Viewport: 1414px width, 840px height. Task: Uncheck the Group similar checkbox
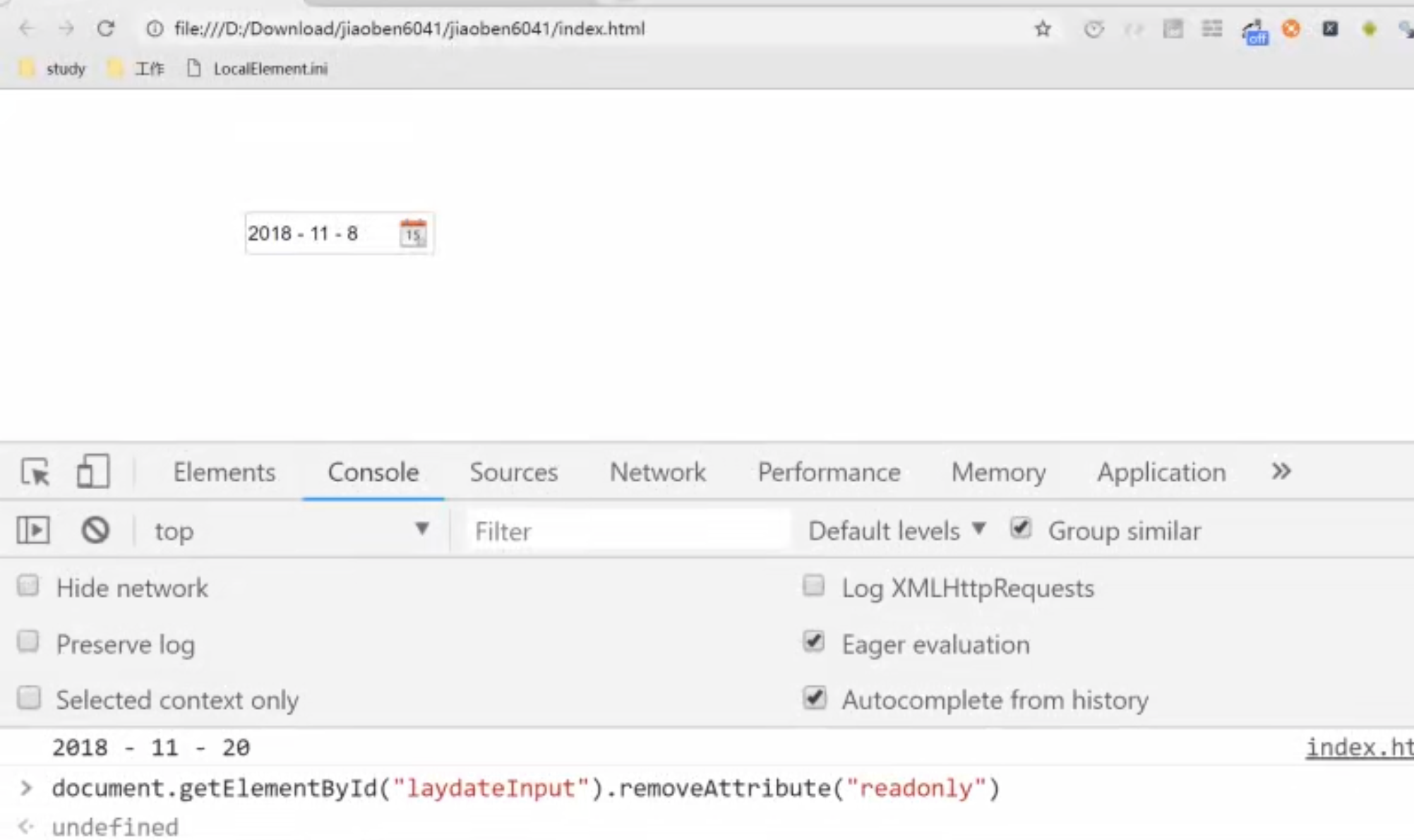(1021, 529)
